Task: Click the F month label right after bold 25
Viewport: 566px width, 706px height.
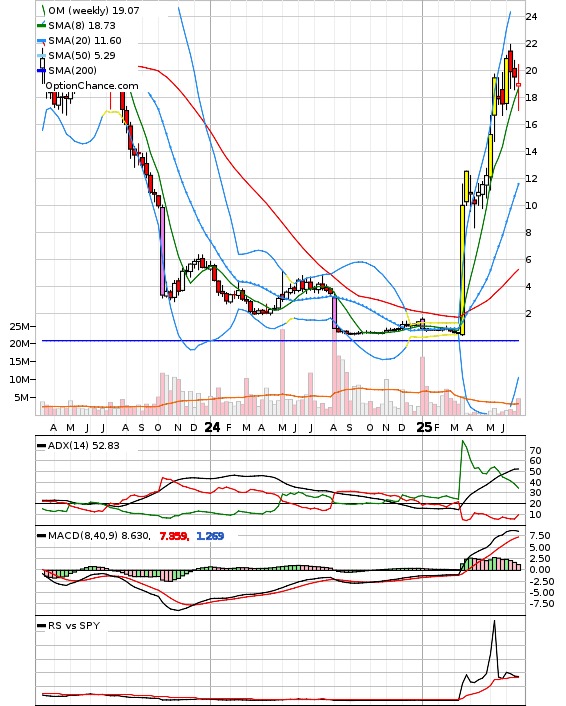Action: tap(437, 428)
